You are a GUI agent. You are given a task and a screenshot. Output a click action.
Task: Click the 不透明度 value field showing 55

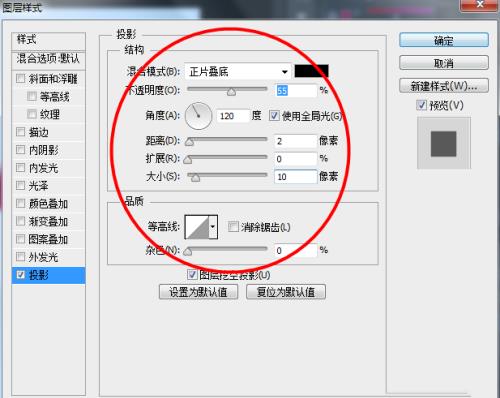coord(295,90)
